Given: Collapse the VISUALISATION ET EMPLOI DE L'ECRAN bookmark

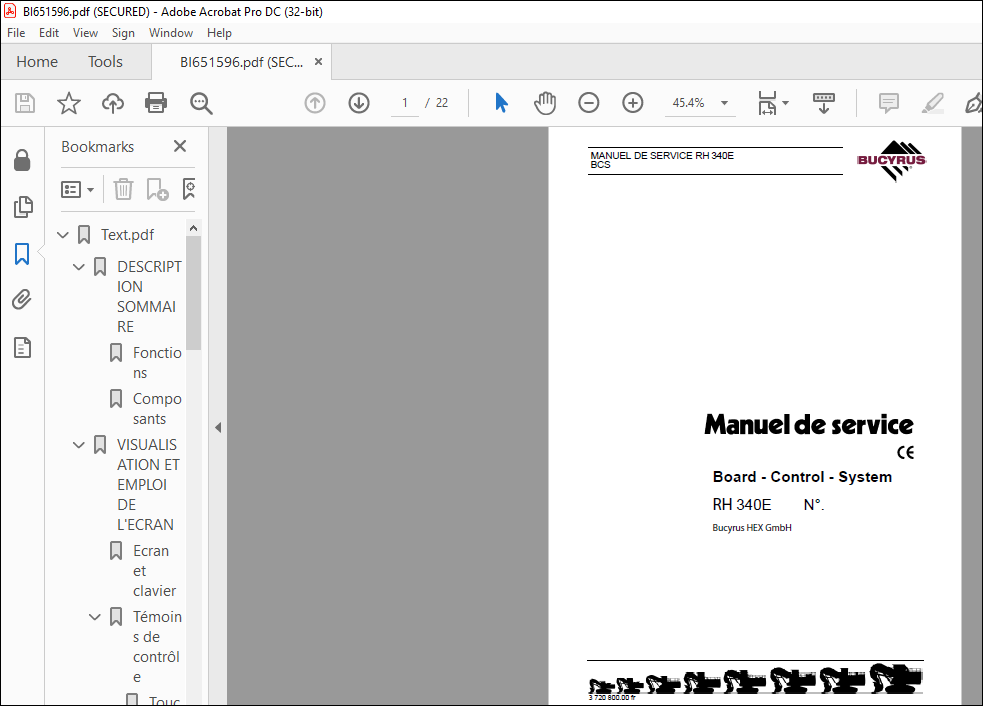Looking at the screenshot, I should point(79,445).
